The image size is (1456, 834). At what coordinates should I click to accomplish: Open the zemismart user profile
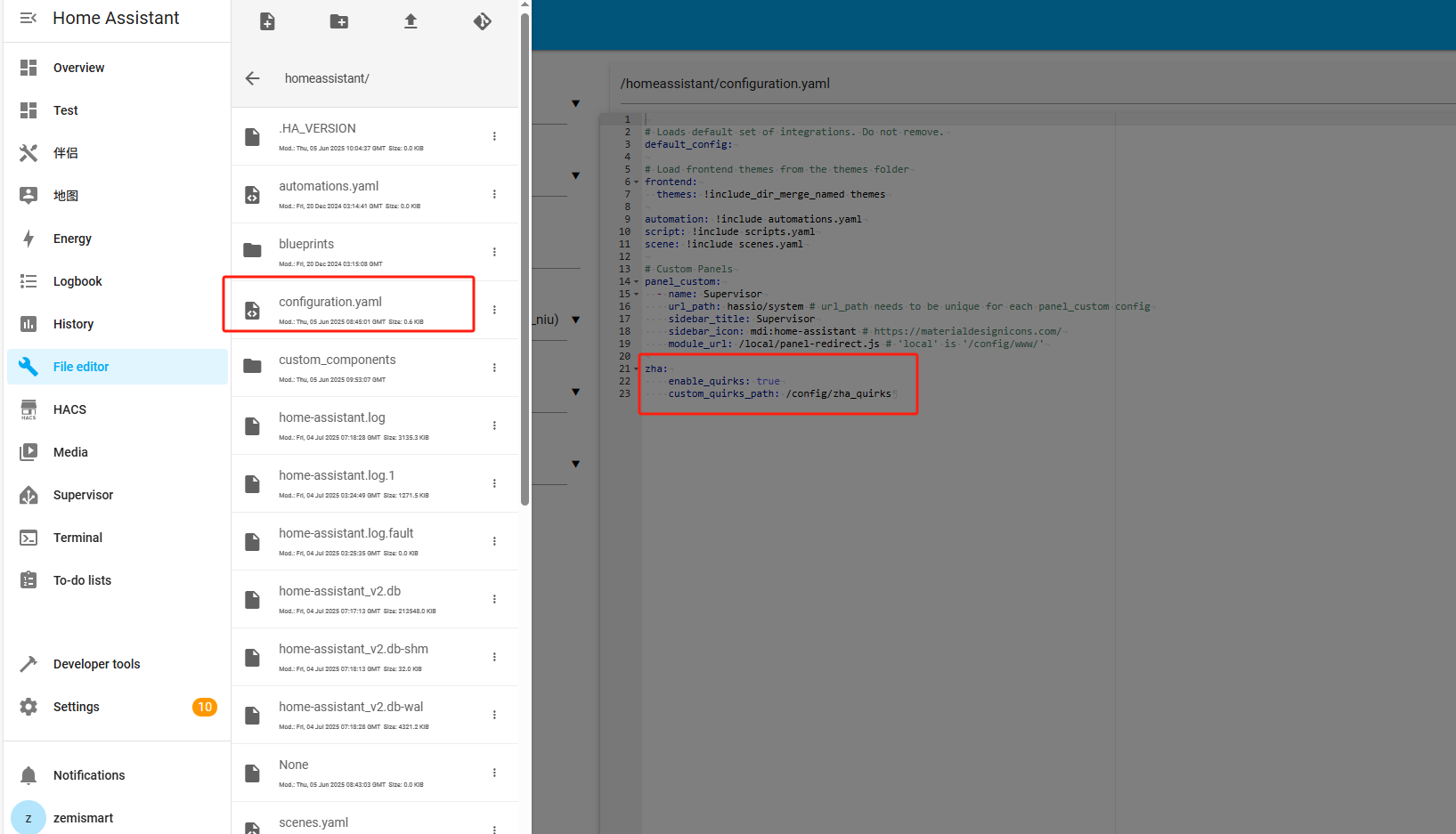coord(83,818)
